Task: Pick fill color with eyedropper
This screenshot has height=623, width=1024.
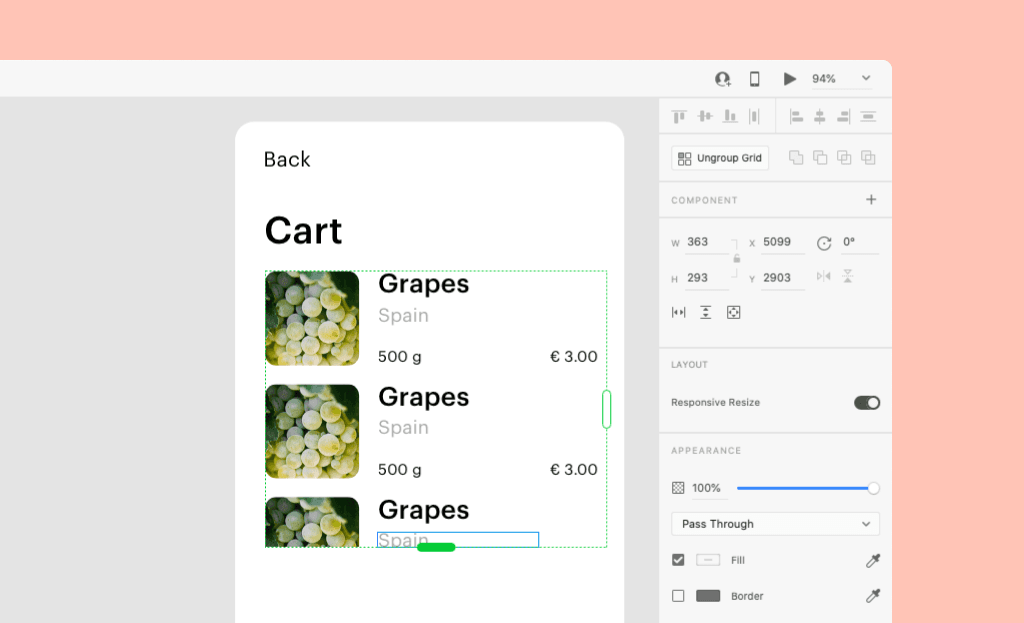Action: 873,561
